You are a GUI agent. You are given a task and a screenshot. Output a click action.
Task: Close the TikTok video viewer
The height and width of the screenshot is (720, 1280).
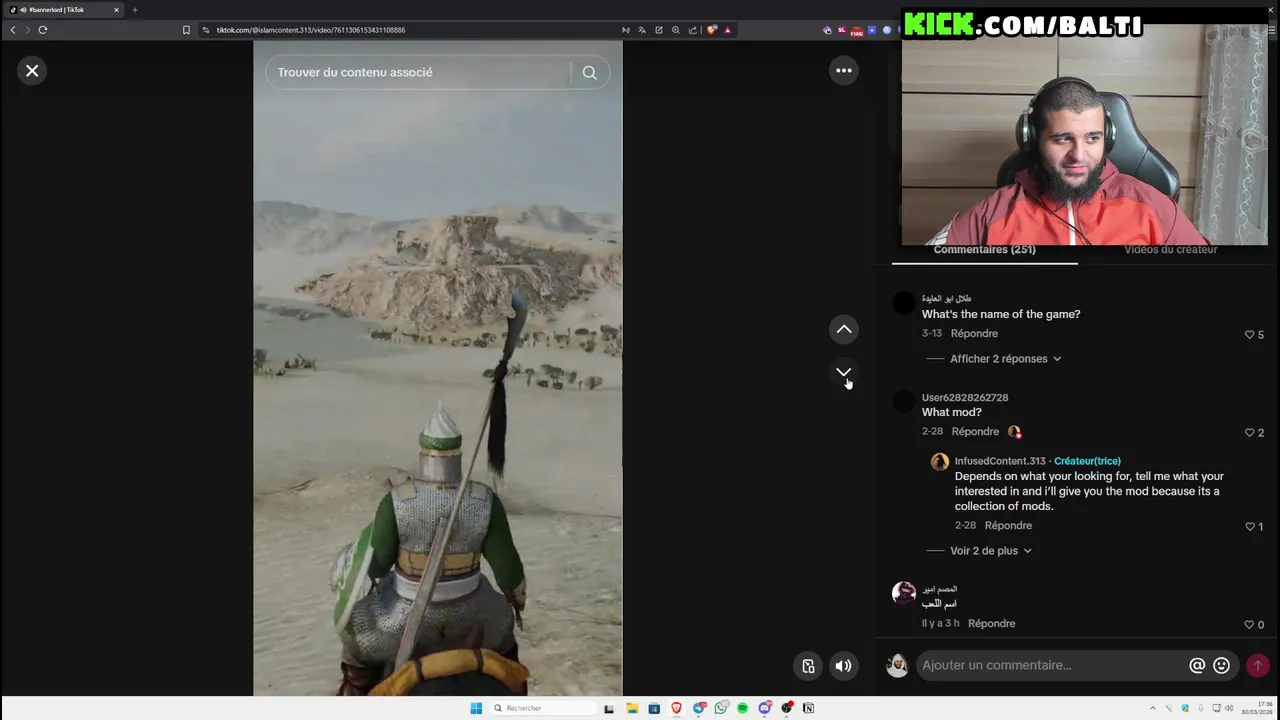(x=32, y=71)
